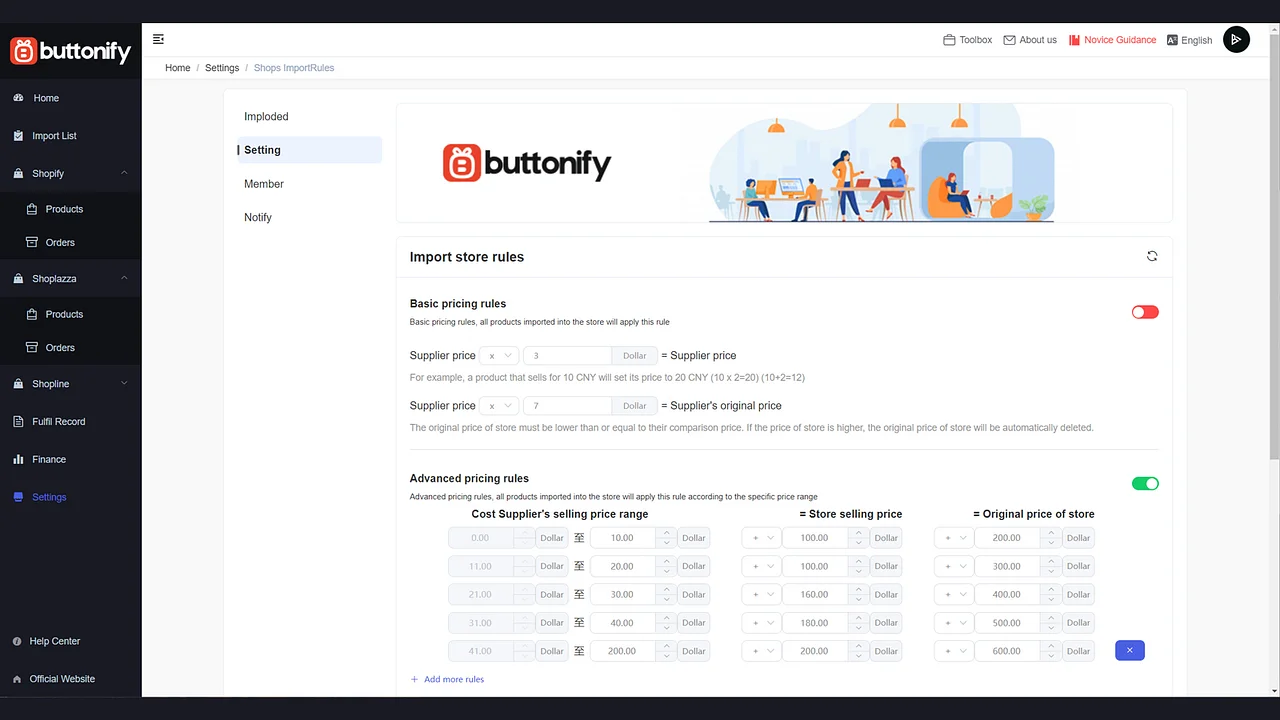Click Add more rules
This screenshot has height=720, width=1280.
coord(447,679)
